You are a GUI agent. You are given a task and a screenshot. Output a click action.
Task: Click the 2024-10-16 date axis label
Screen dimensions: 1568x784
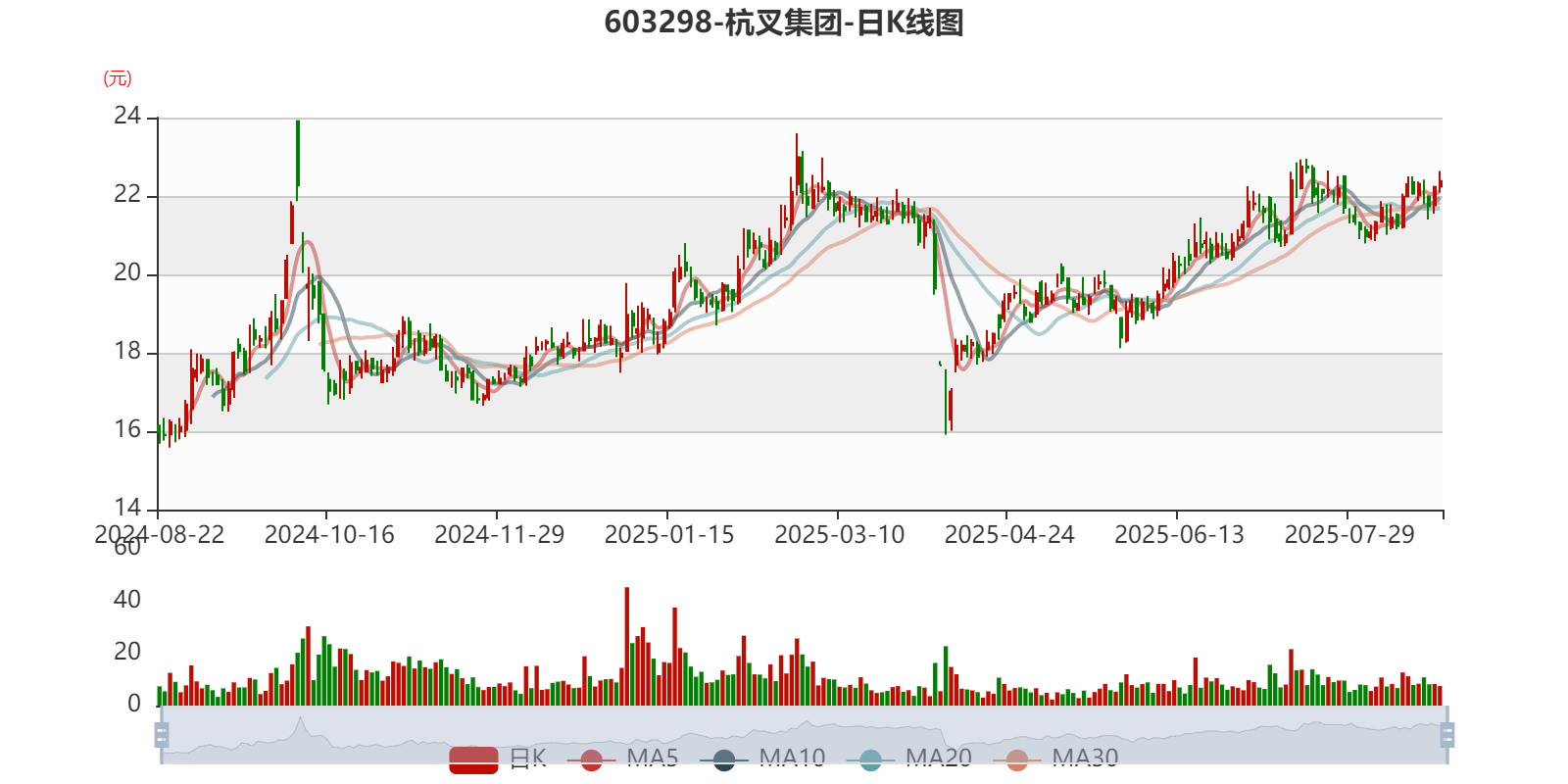point(329,535)
